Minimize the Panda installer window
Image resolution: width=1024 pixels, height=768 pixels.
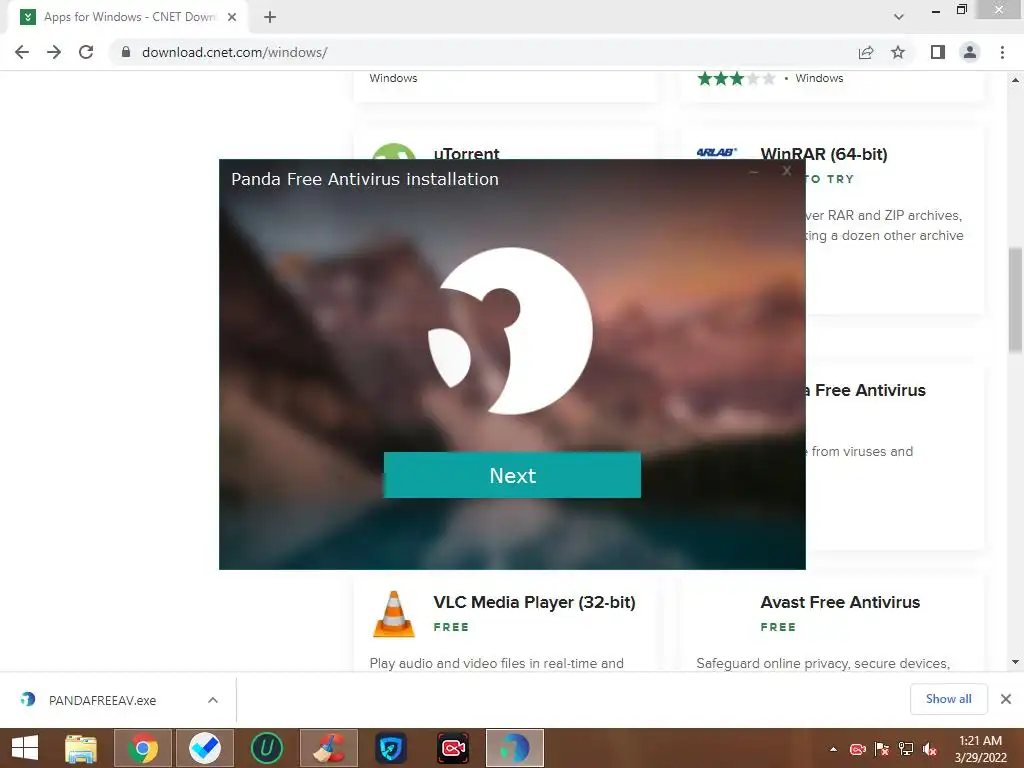754,172
